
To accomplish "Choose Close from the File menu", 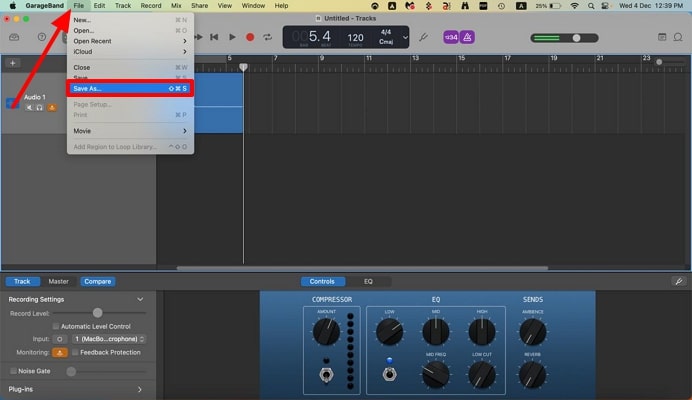I will click(x=130, y=68).
